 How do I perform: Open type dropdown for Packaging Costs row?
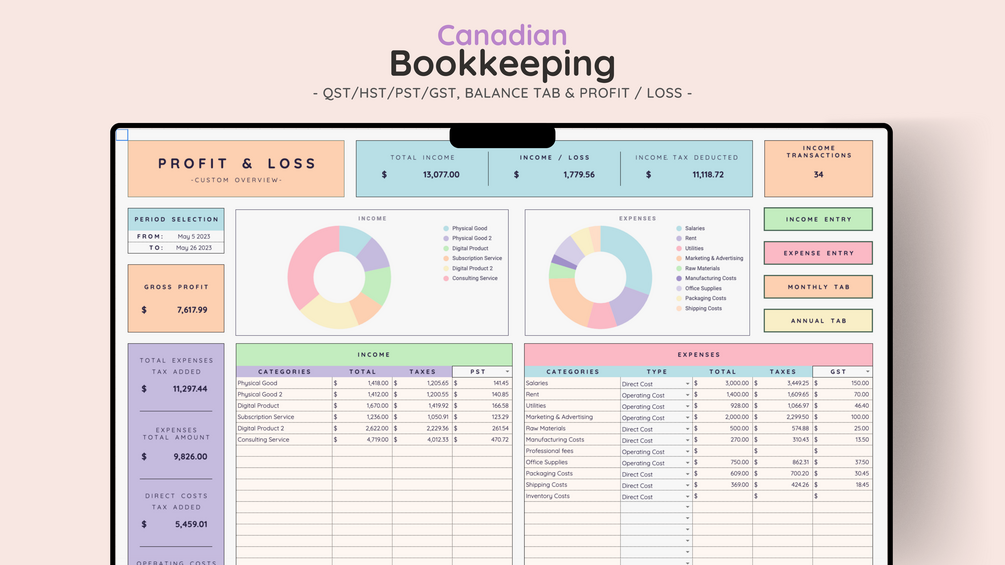coord(687,474)
